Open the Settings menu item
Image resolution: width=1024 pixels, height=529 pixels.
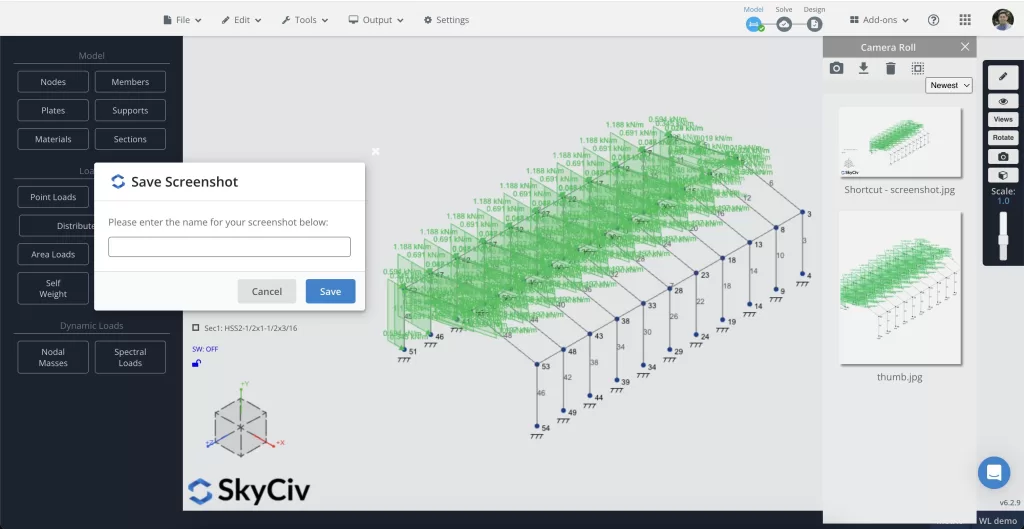446,20
